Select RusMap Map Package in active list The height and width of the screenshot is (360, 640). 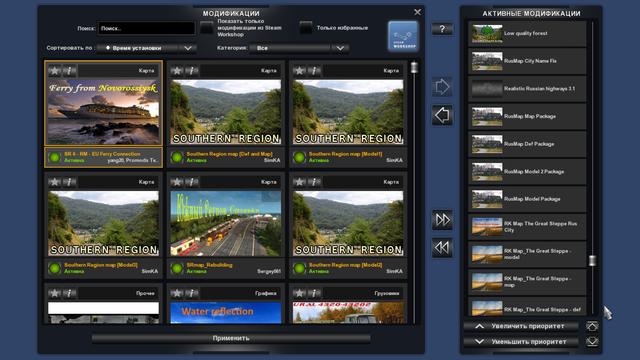click(527, 116)
